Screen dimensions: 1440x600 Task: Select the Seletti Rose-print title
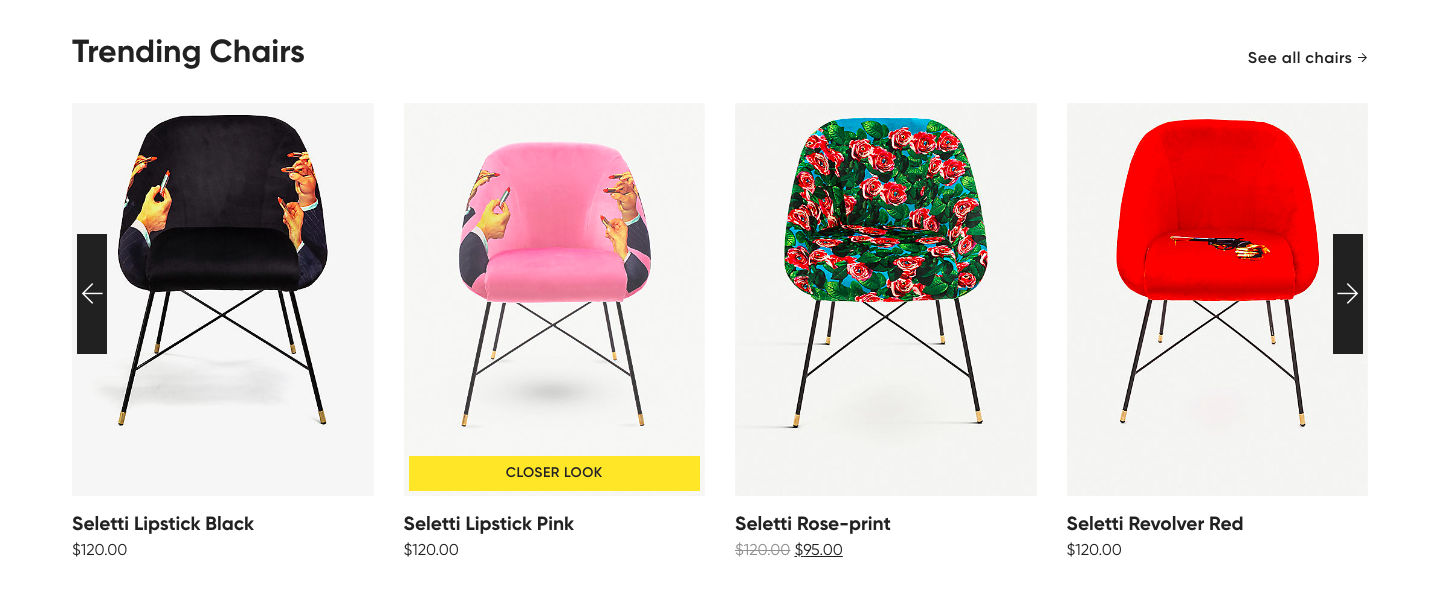pyautogui.click(x=813, y=524)
